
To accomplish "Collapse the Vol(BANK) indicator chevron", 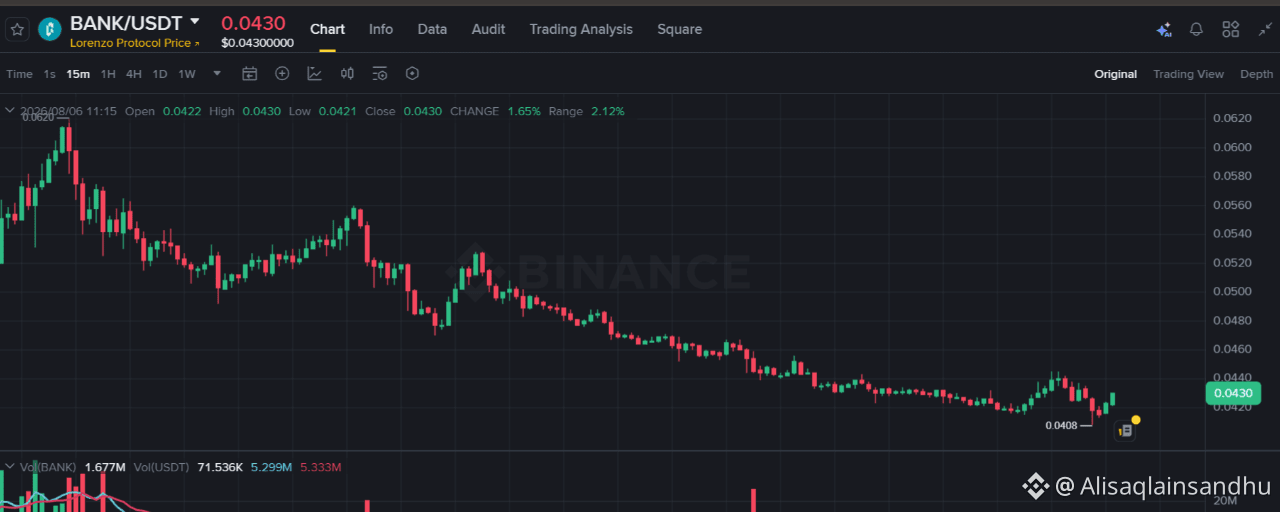I will point(10,467).
